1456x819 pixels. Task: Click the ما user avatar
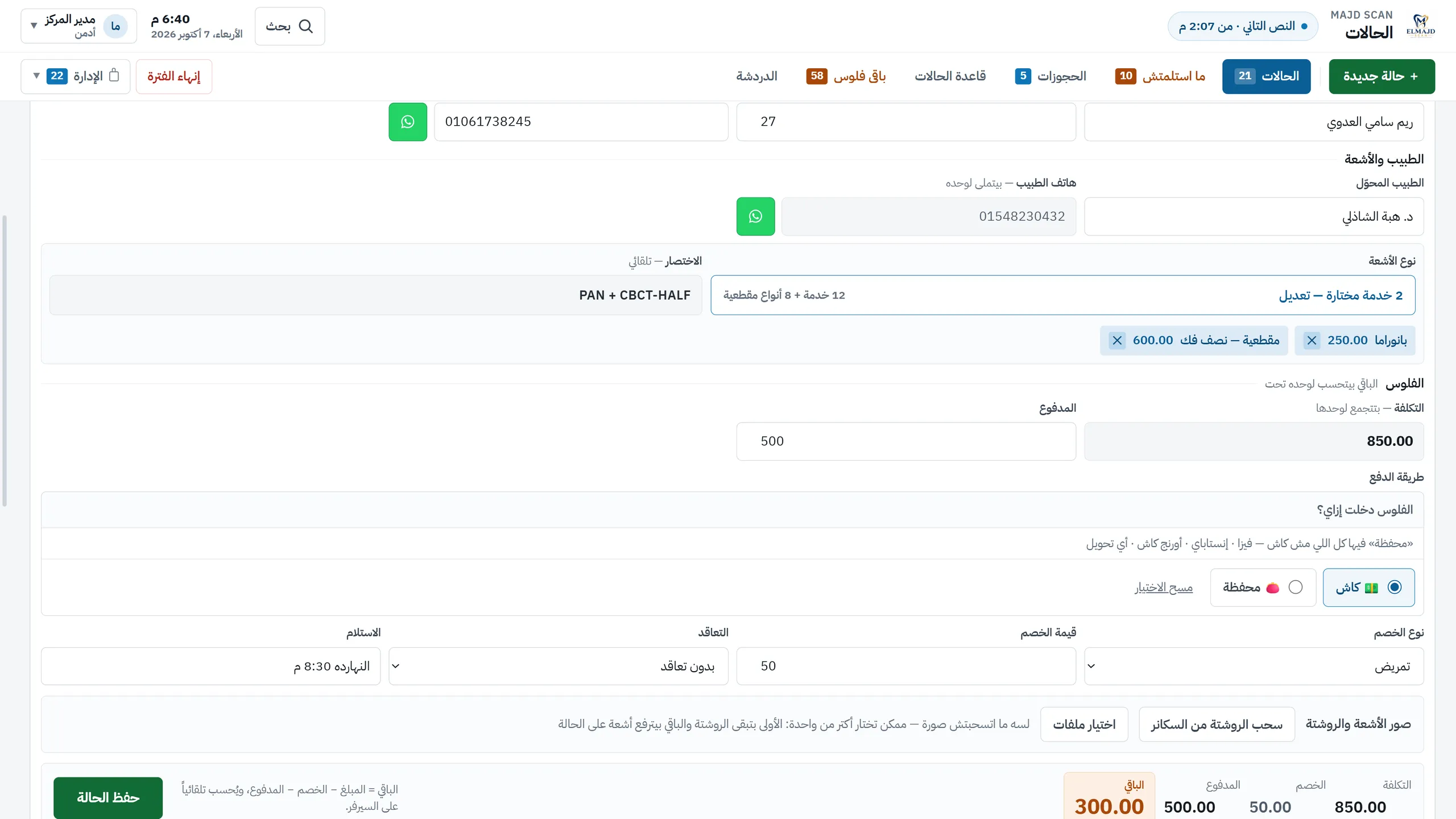click(x=115, y=26)
